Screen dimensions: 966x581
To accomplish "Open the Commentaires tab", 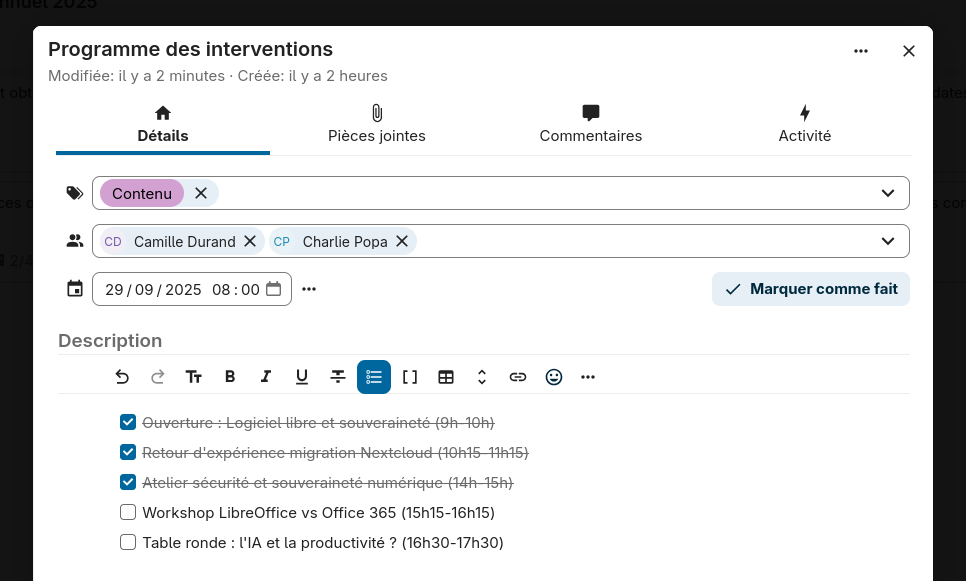I will pos(591,123).
